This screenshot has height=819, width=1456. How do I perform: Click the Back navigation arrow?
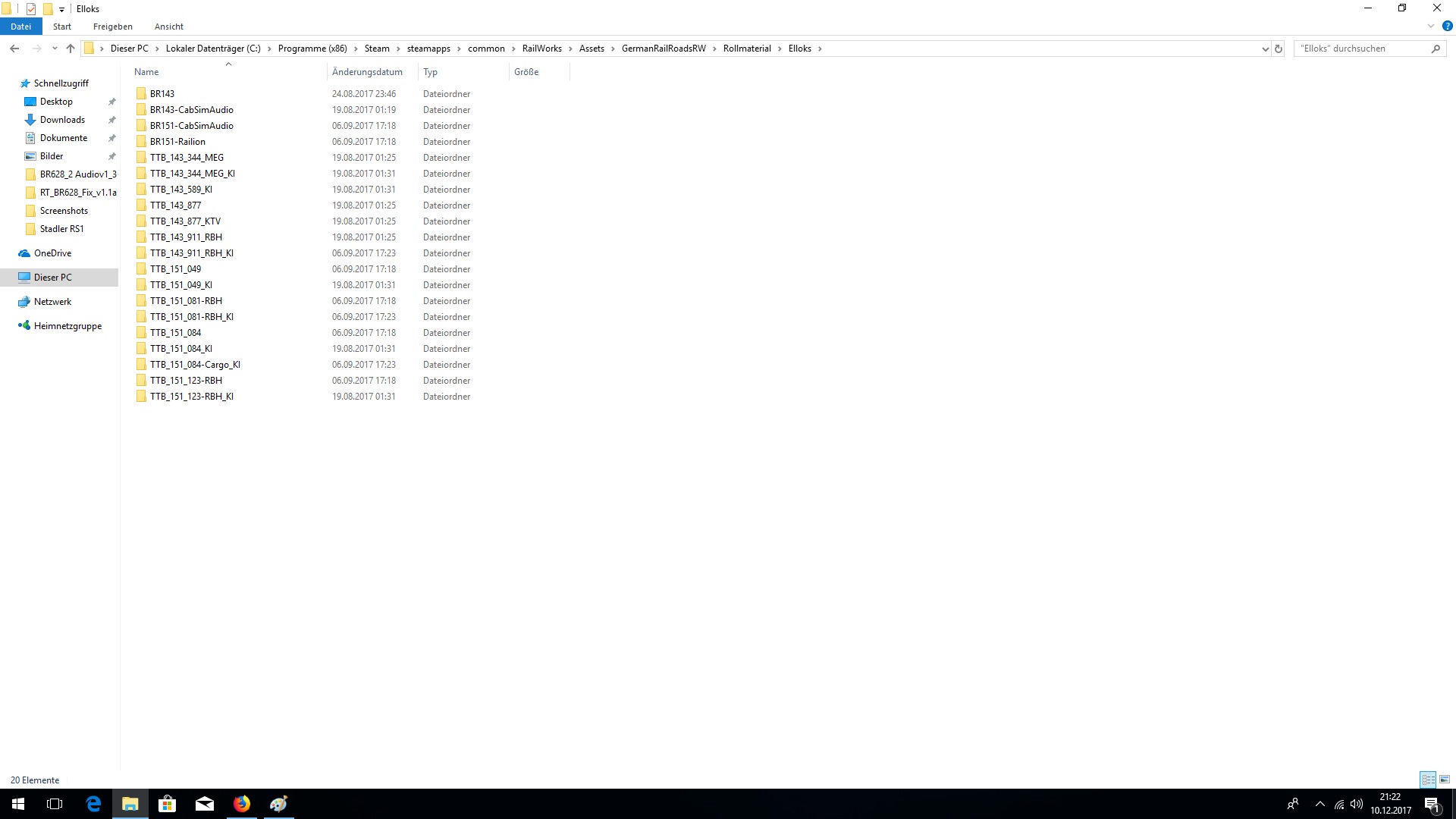[x=14, y=49]
